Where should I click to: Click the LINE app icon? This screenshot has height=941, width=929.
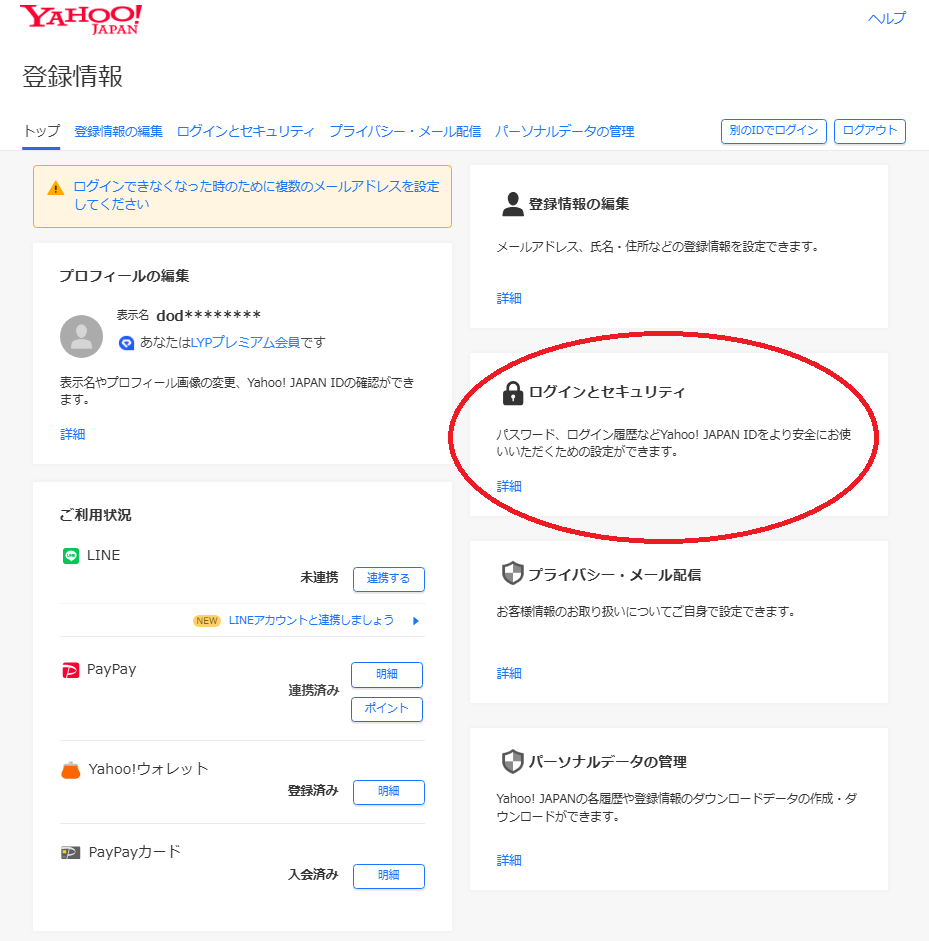click(70, 555)
